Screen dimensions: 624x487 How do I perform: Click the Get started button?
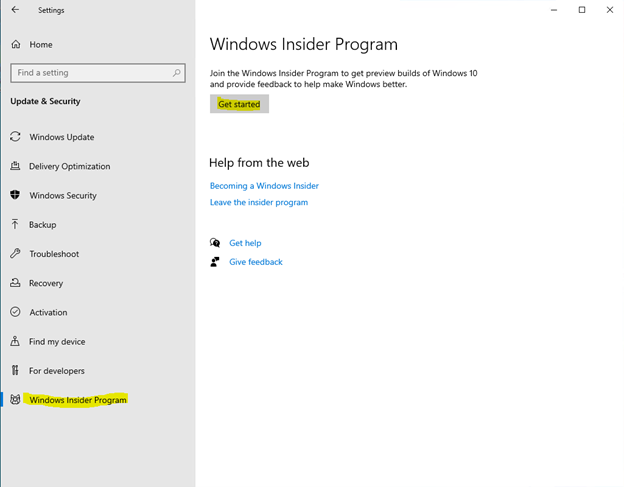pyautogui.click(x=239, y=104)
